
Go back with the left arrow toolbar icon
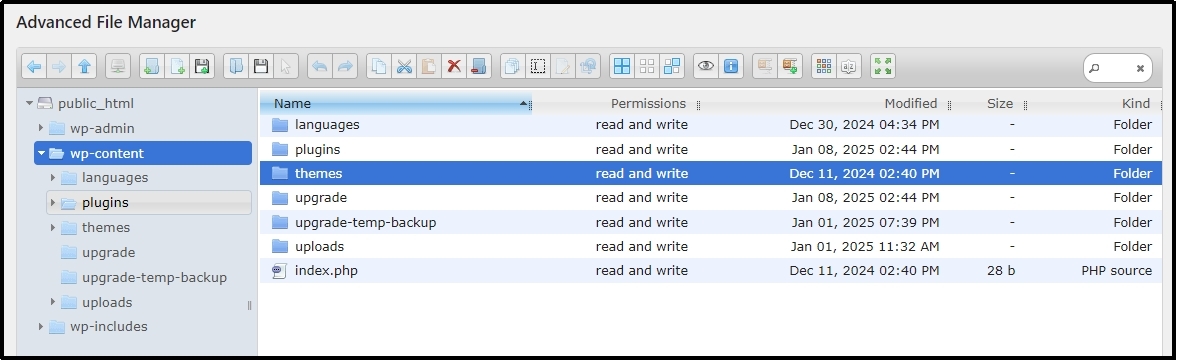click(34, 66)
